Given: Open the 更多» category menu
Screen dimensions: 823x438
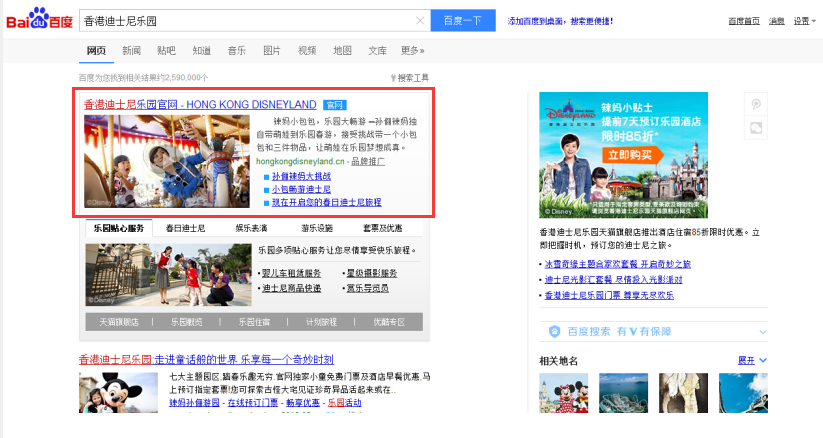Looking at the screenshot, I should [x=413, y=50].
